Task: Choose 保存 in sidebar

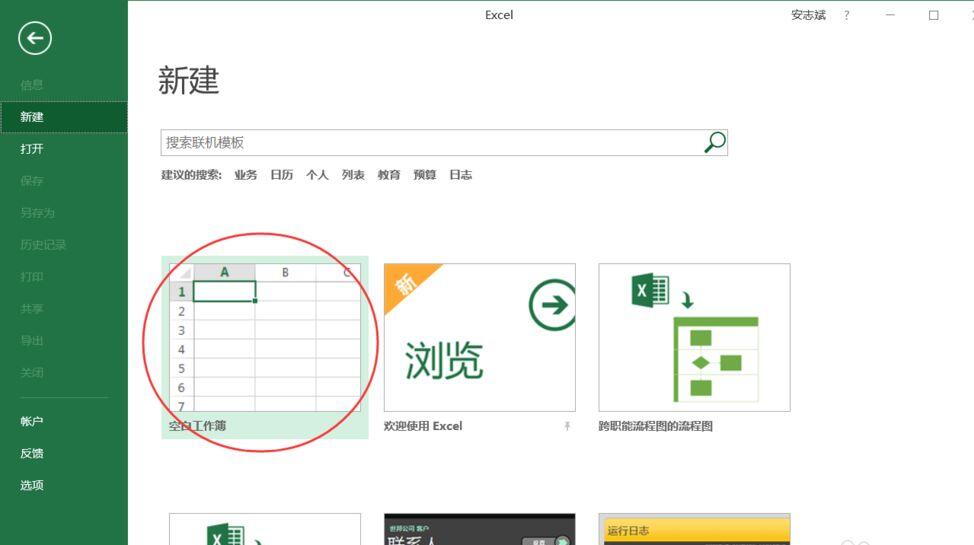Action: pos(32,181)
